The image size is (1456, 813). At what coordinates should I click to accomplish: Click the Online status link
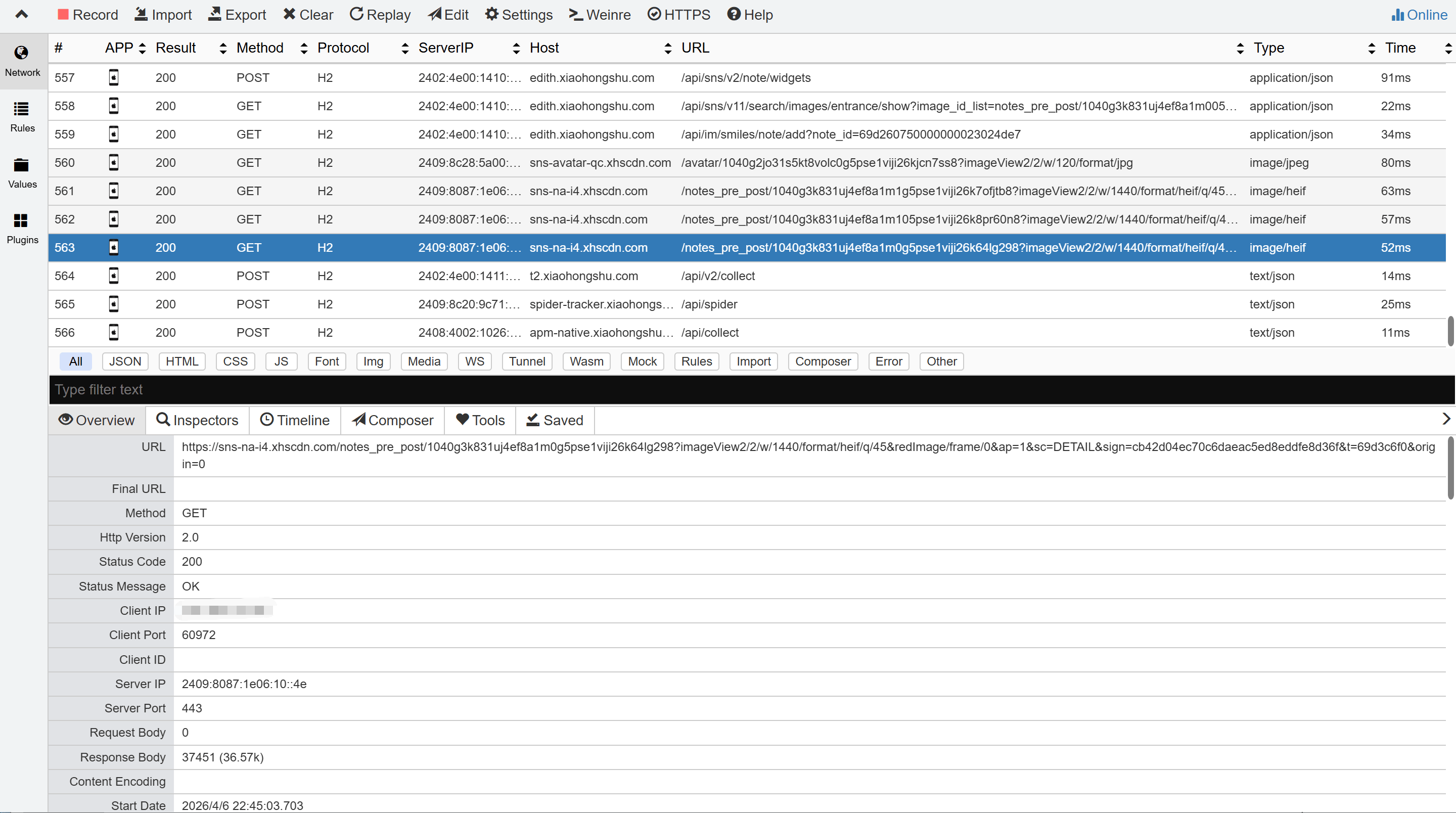coord(1419,15)
